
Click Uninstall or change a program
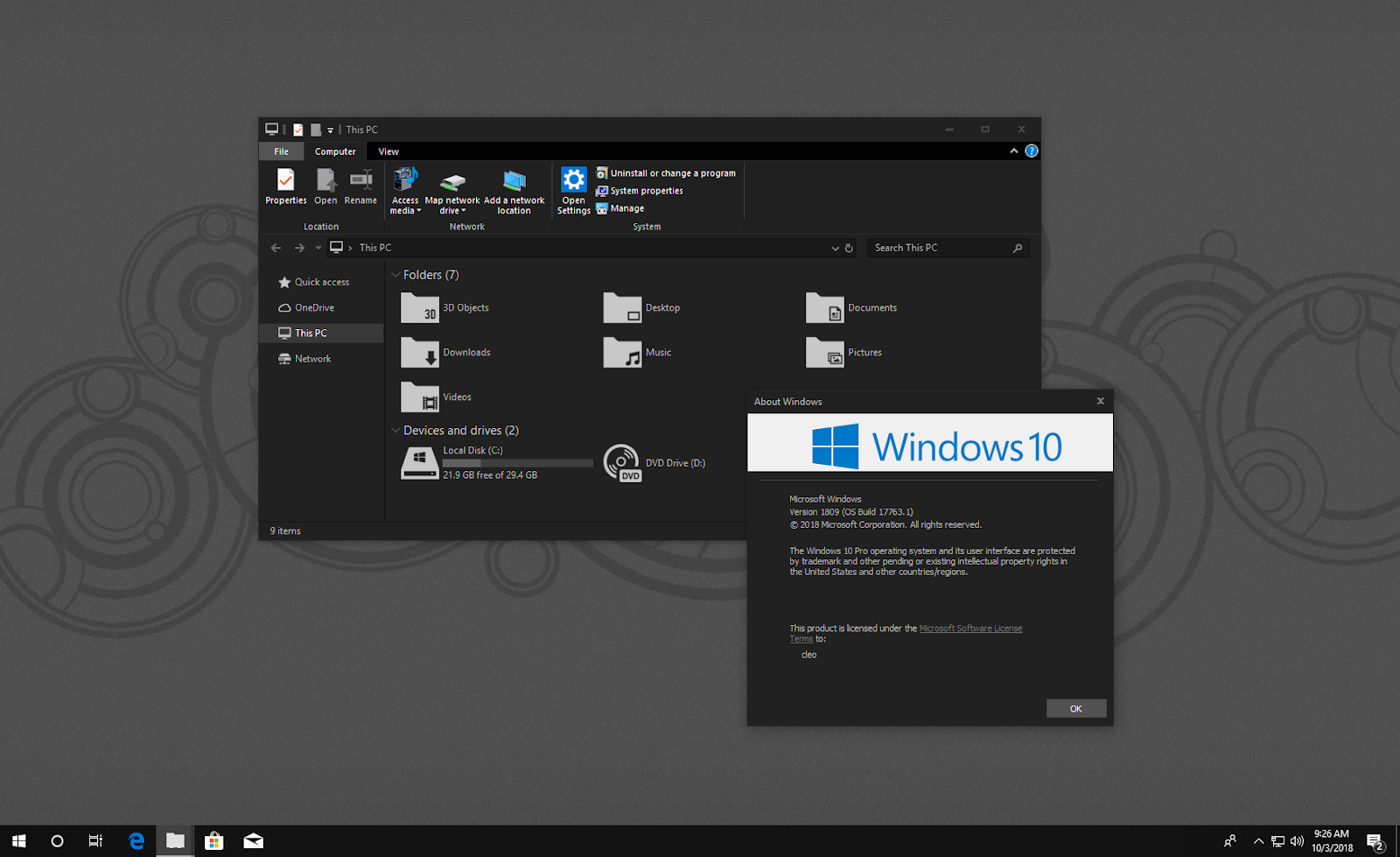tap(666, 173)
